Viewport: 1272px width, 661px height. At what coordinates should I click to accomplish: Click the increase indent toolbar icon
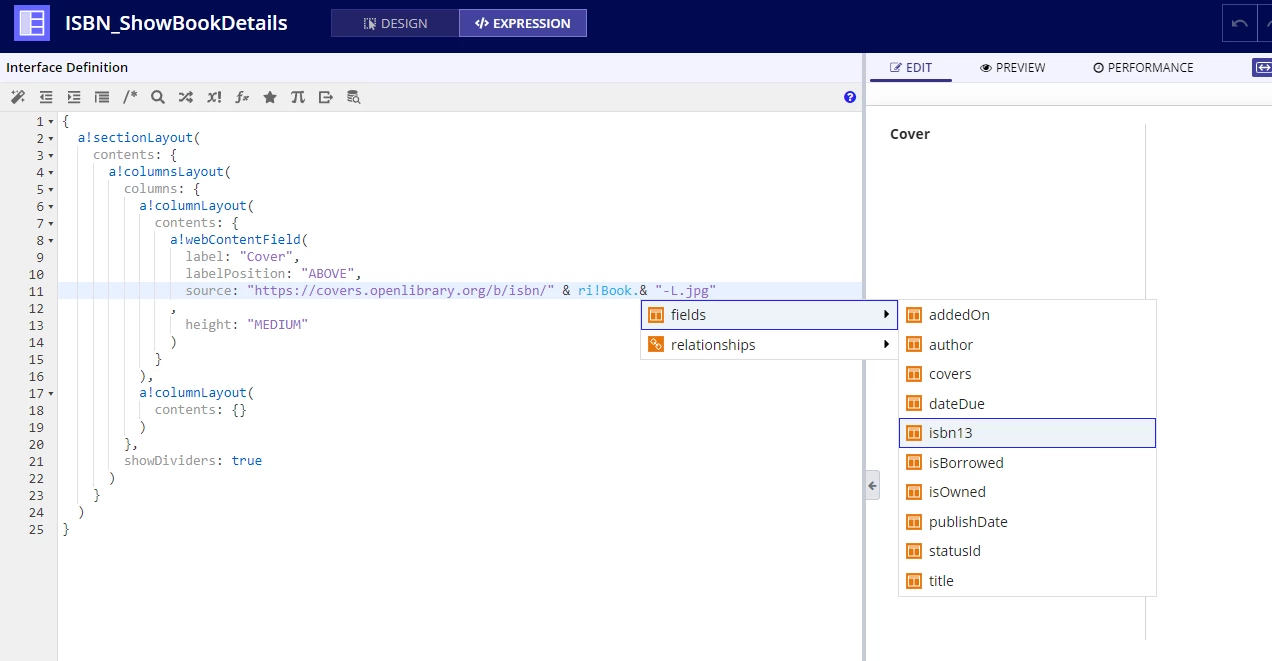[73, 97]
